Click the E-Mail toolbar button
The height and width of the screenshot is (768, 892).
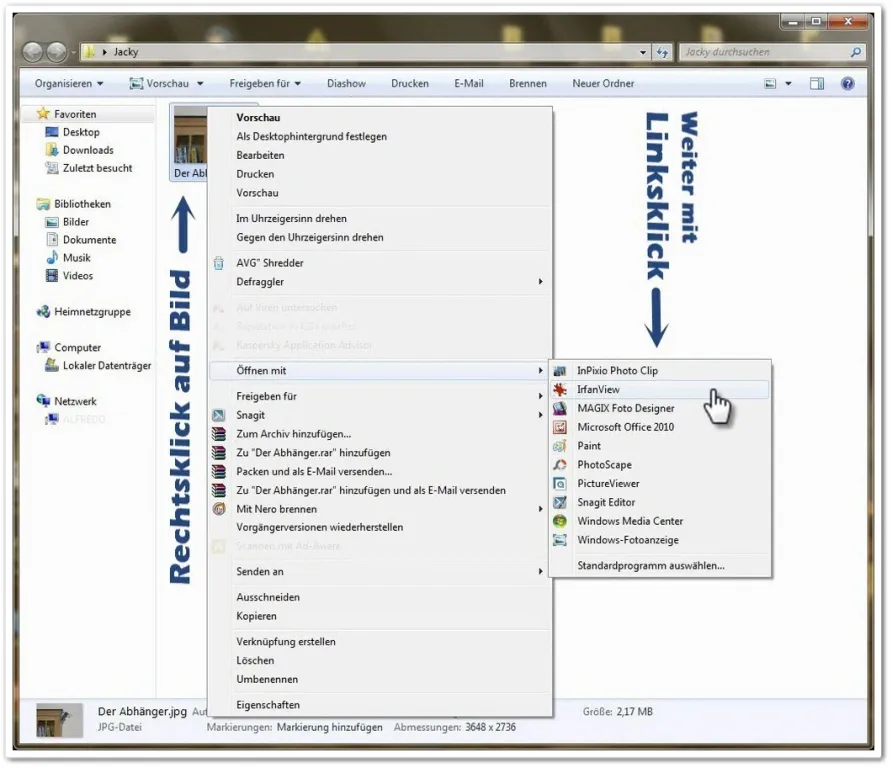[x=469, y=84]
